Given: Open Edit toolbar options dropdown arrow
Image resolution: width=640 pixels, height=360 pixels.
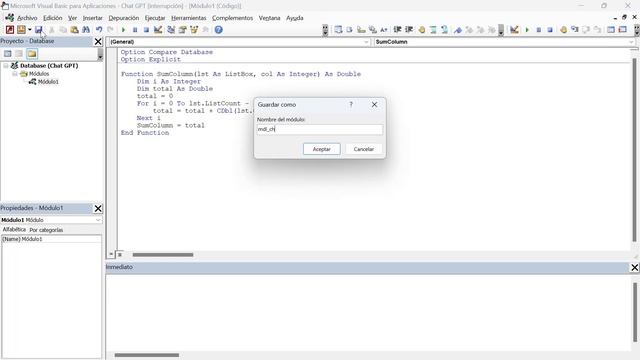Looking at the screenshot, I should (x=501, y=30).
